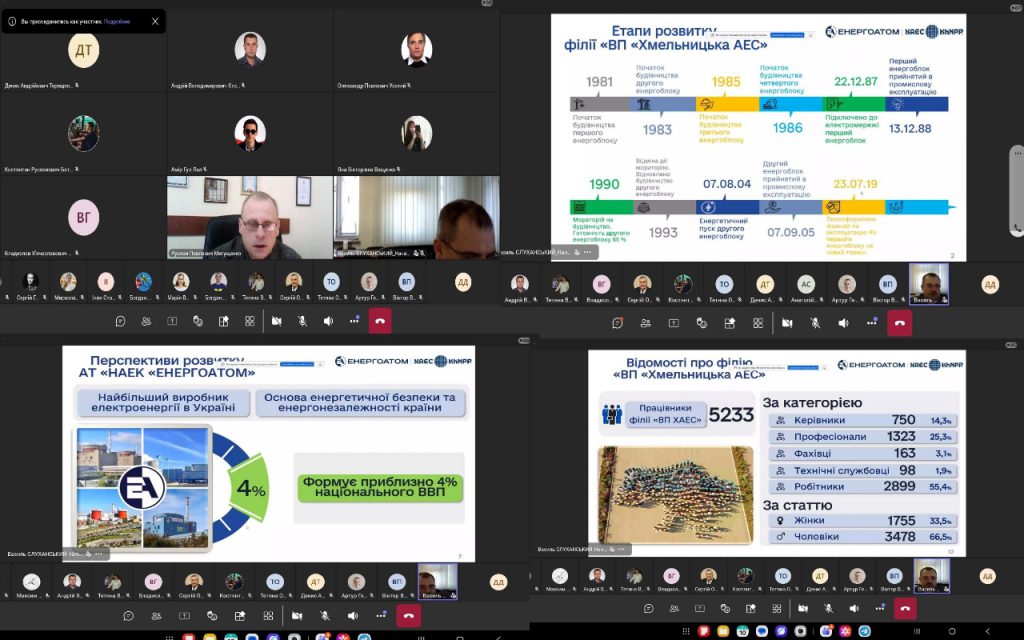Show participants in the 'Етапи розвитку' meeting
1024x640 pixels.
click(x=646, y=323)
